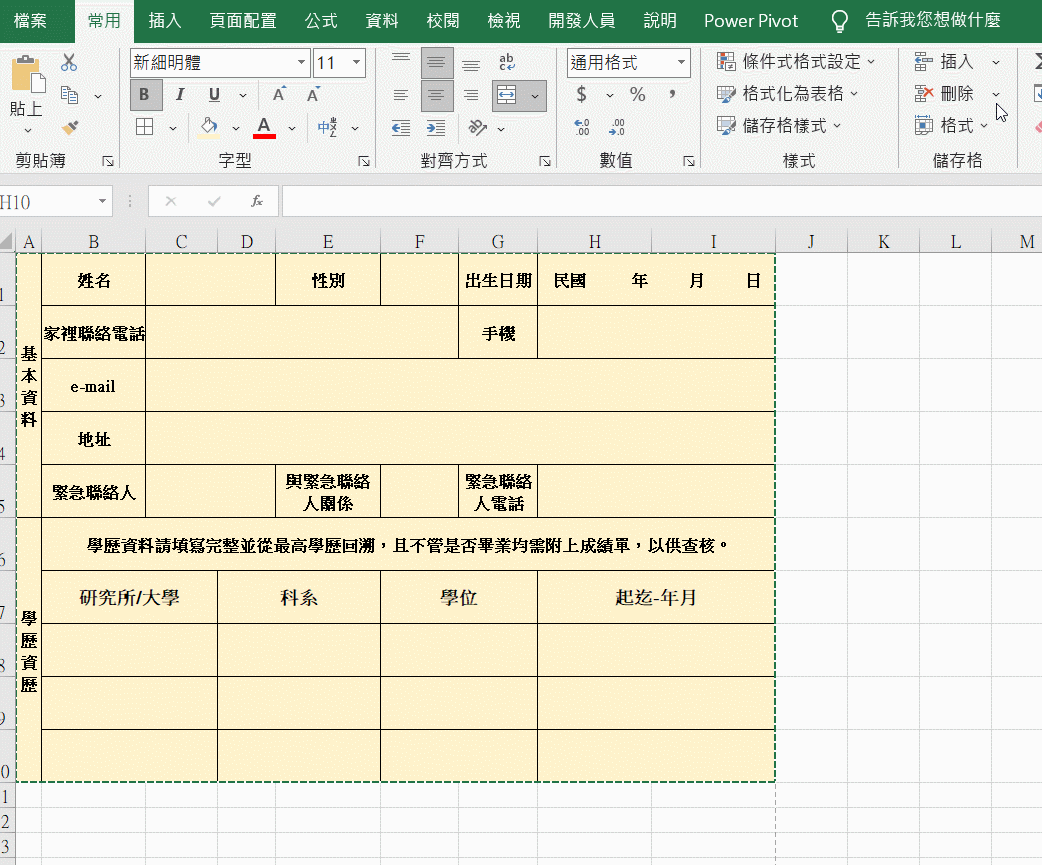Select the Format Painter brush icon
This screenshot has width=1042, height=865.
[69, 128]
